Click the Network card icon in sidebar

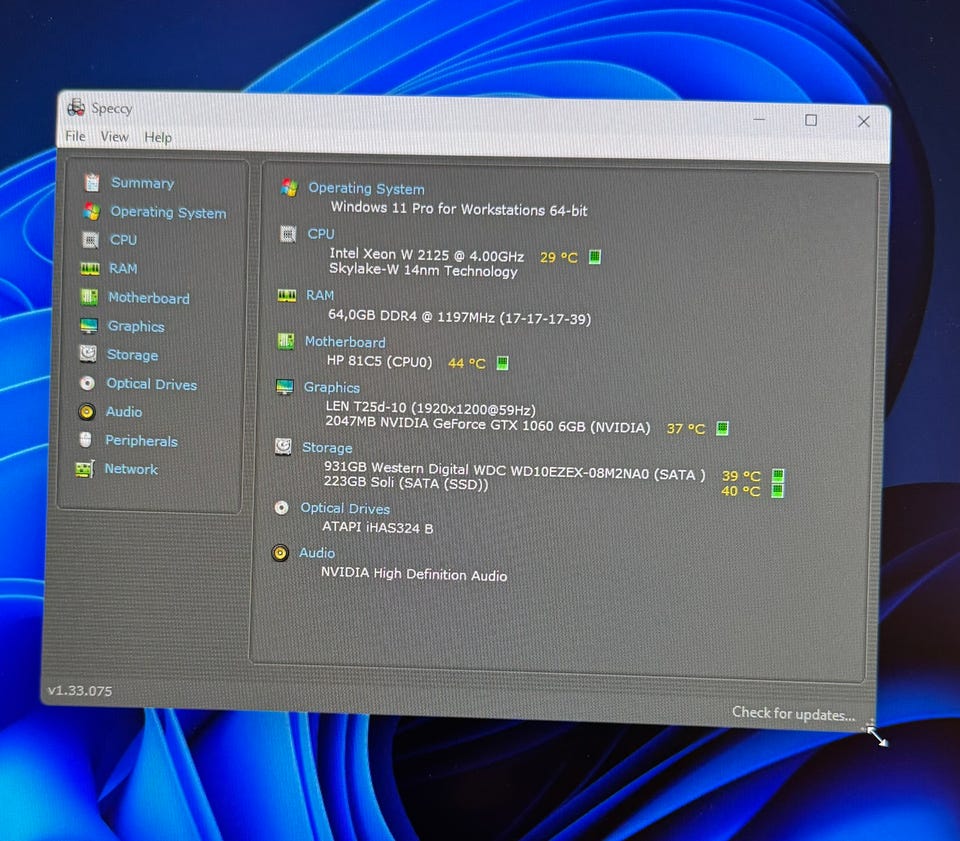pos(84,469)
